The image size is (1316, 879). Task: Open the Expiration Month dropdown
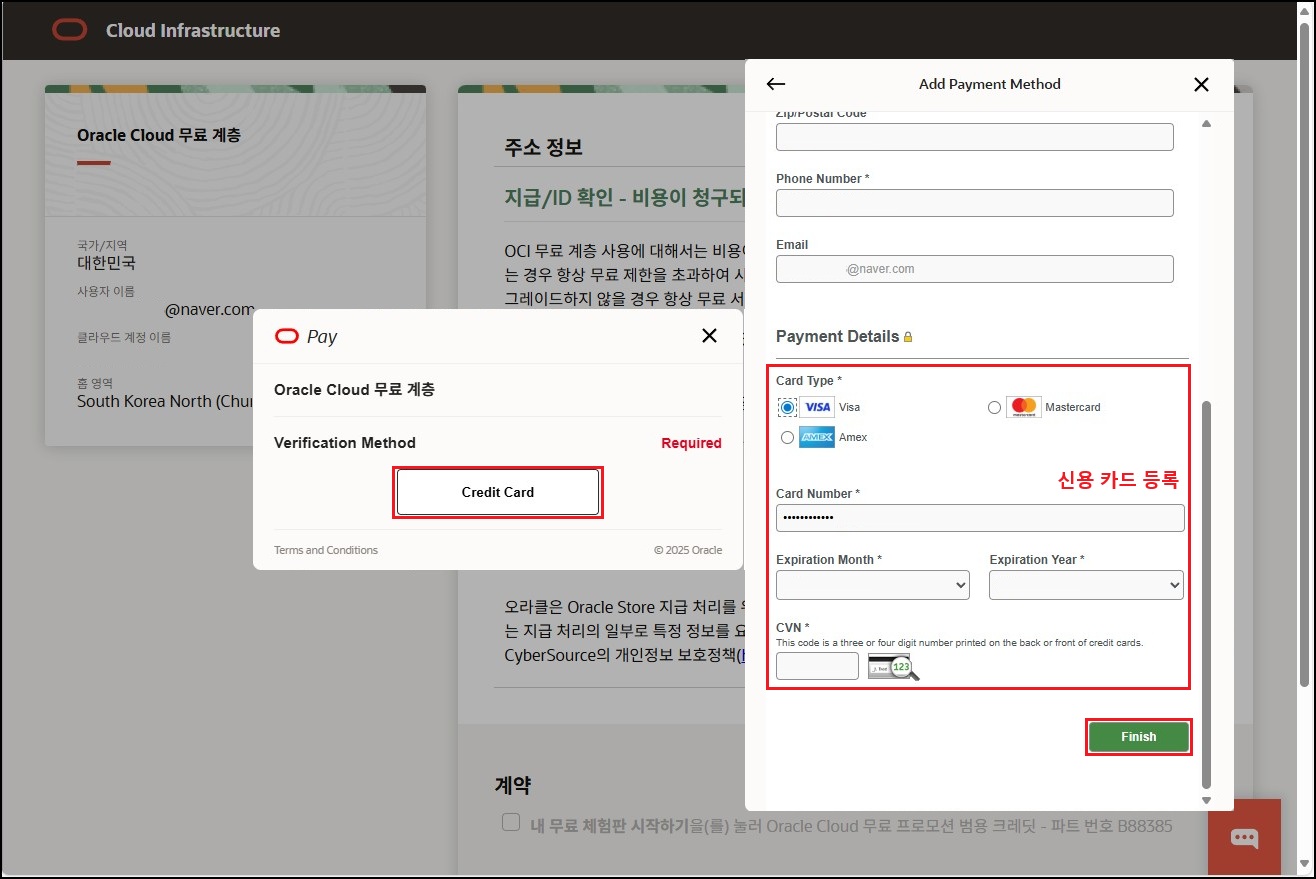[x=873, y=585]
